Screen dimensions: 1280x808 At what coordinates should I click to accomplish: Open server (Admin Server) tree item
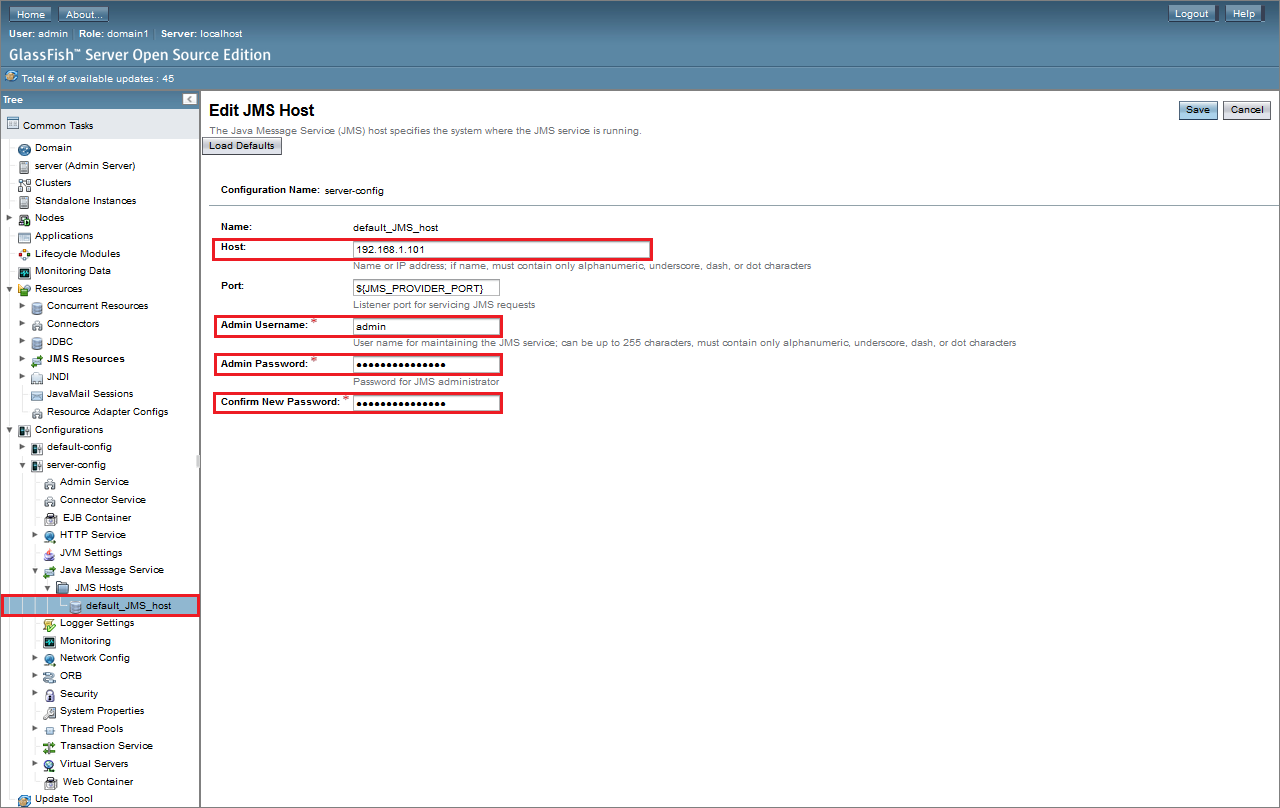[85, 166]
